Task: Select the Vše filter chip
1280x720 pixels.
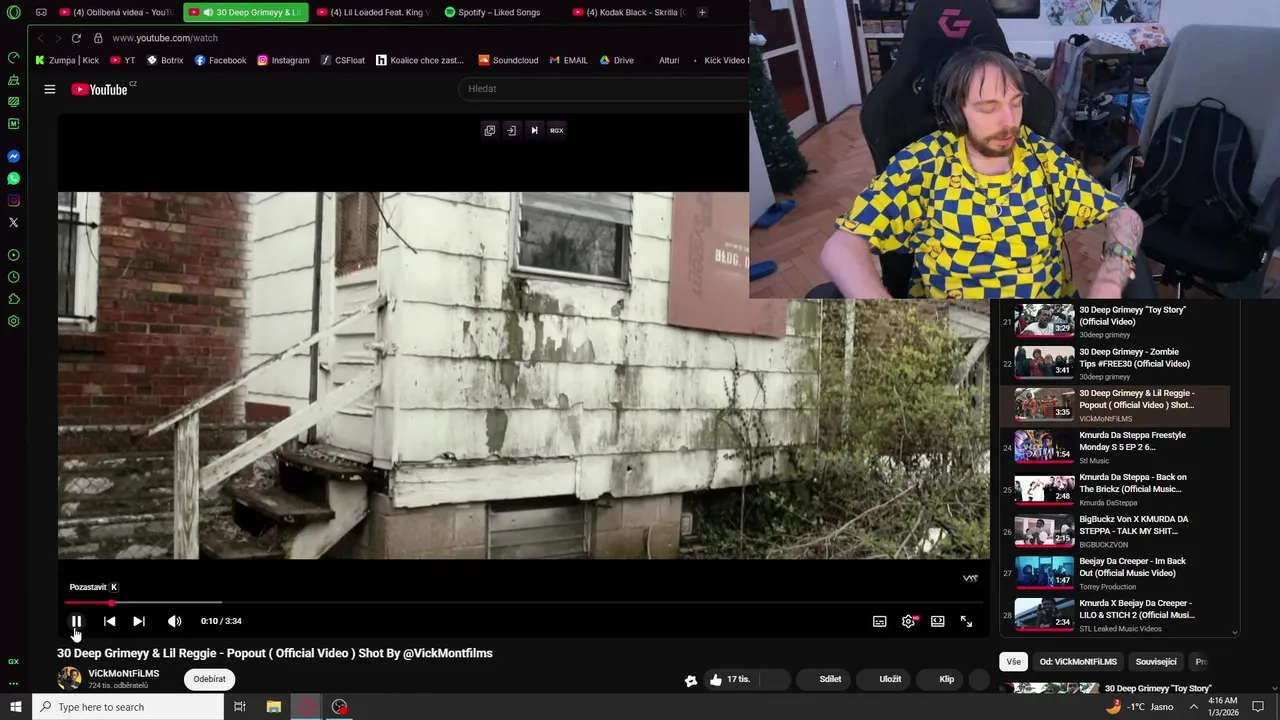Action: click(x=1014, y=662)
